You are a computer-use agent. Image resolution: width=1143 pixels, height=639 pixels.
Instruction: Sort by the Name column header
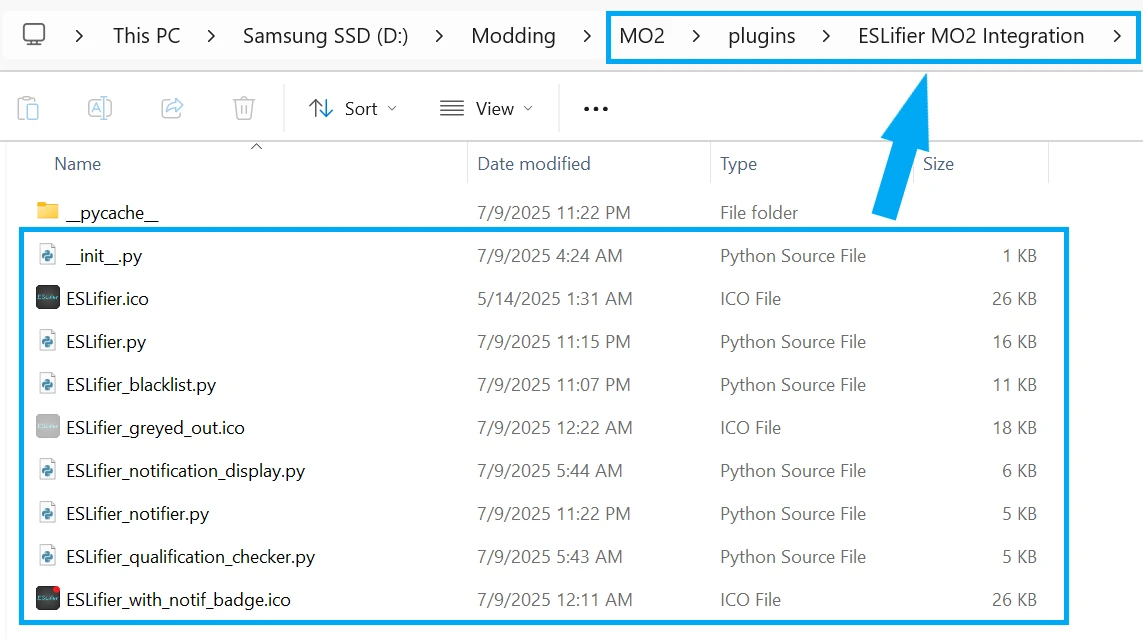tap(77, 164)
